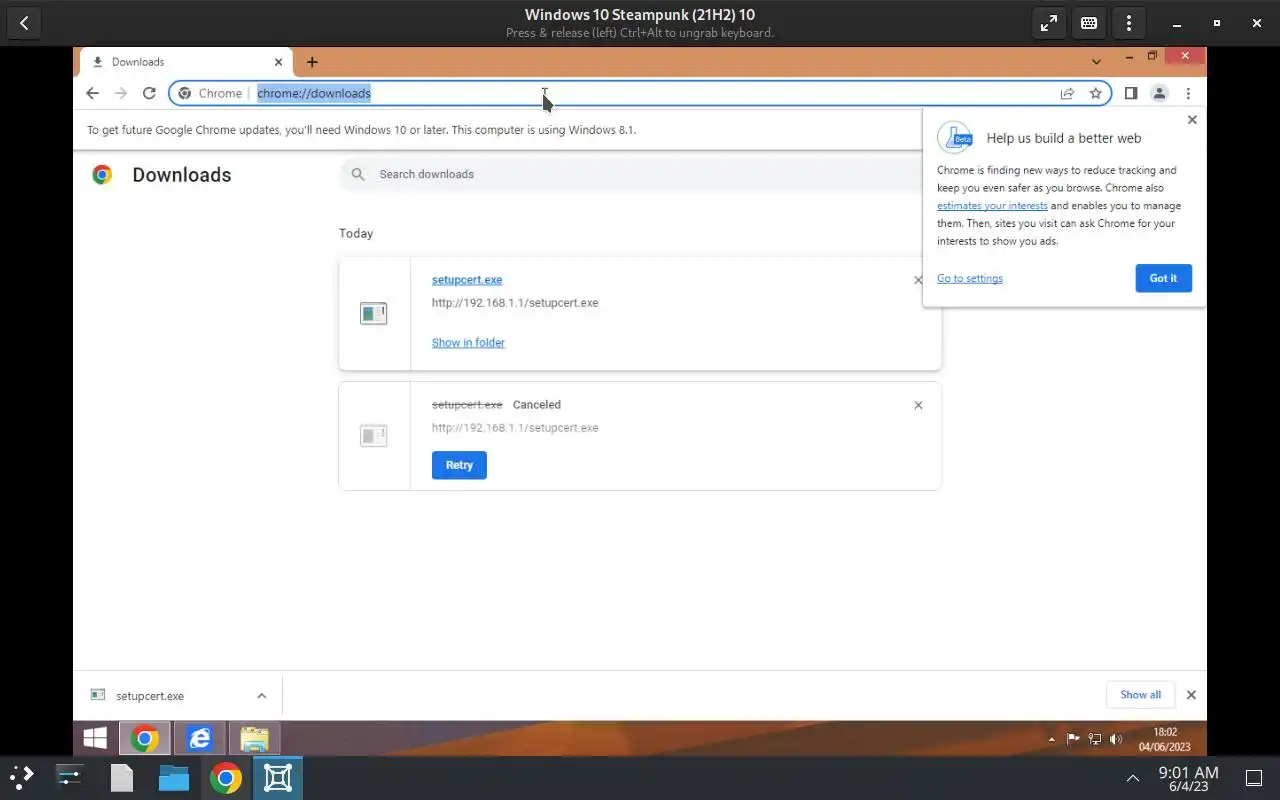Retry the canceled download
Image resolution: width=1280 pixels, height=800 pixels.
click(459, 465)
